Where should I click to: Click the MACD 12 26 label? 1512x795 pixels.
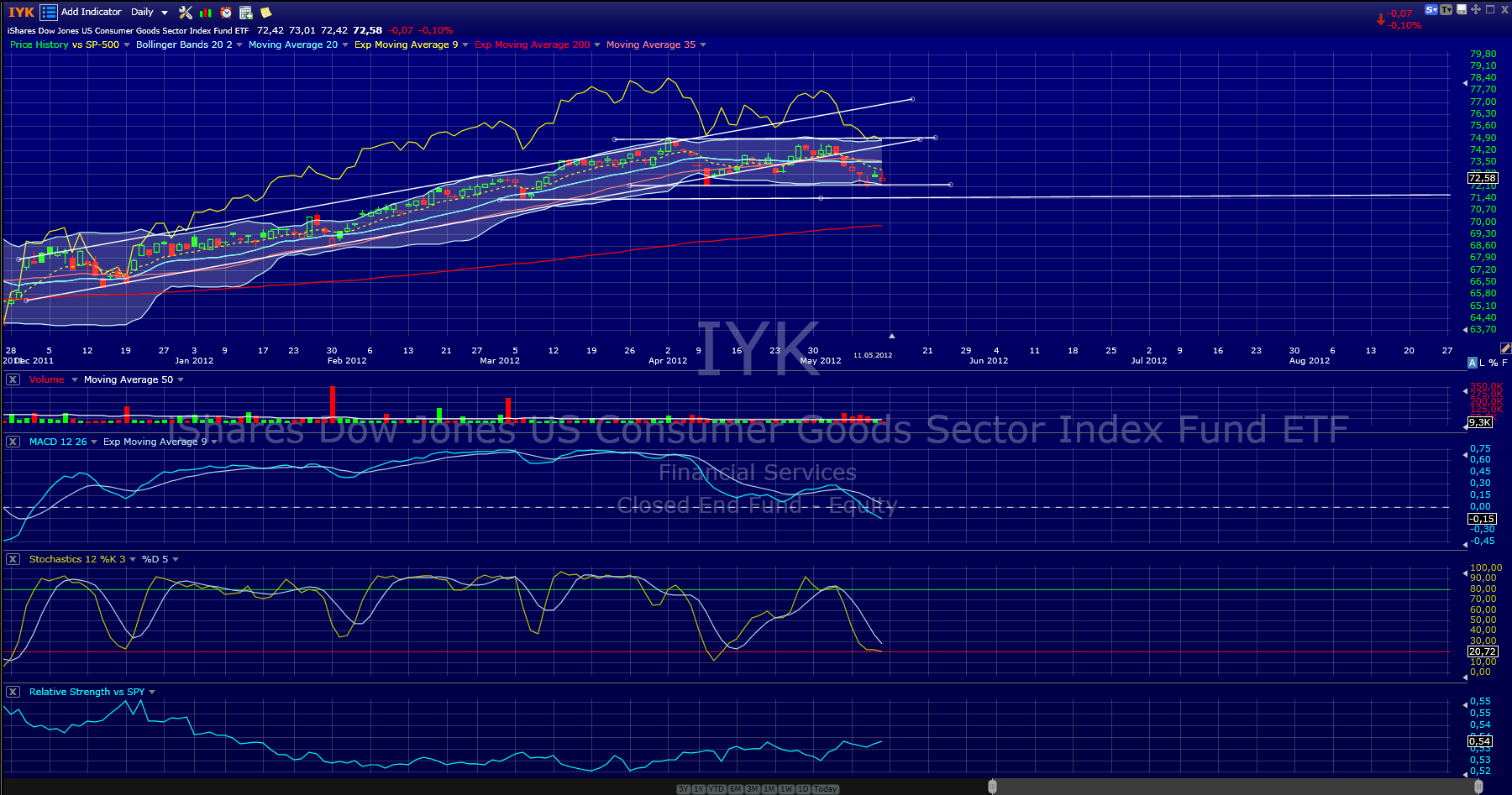(x=58, y=442)
